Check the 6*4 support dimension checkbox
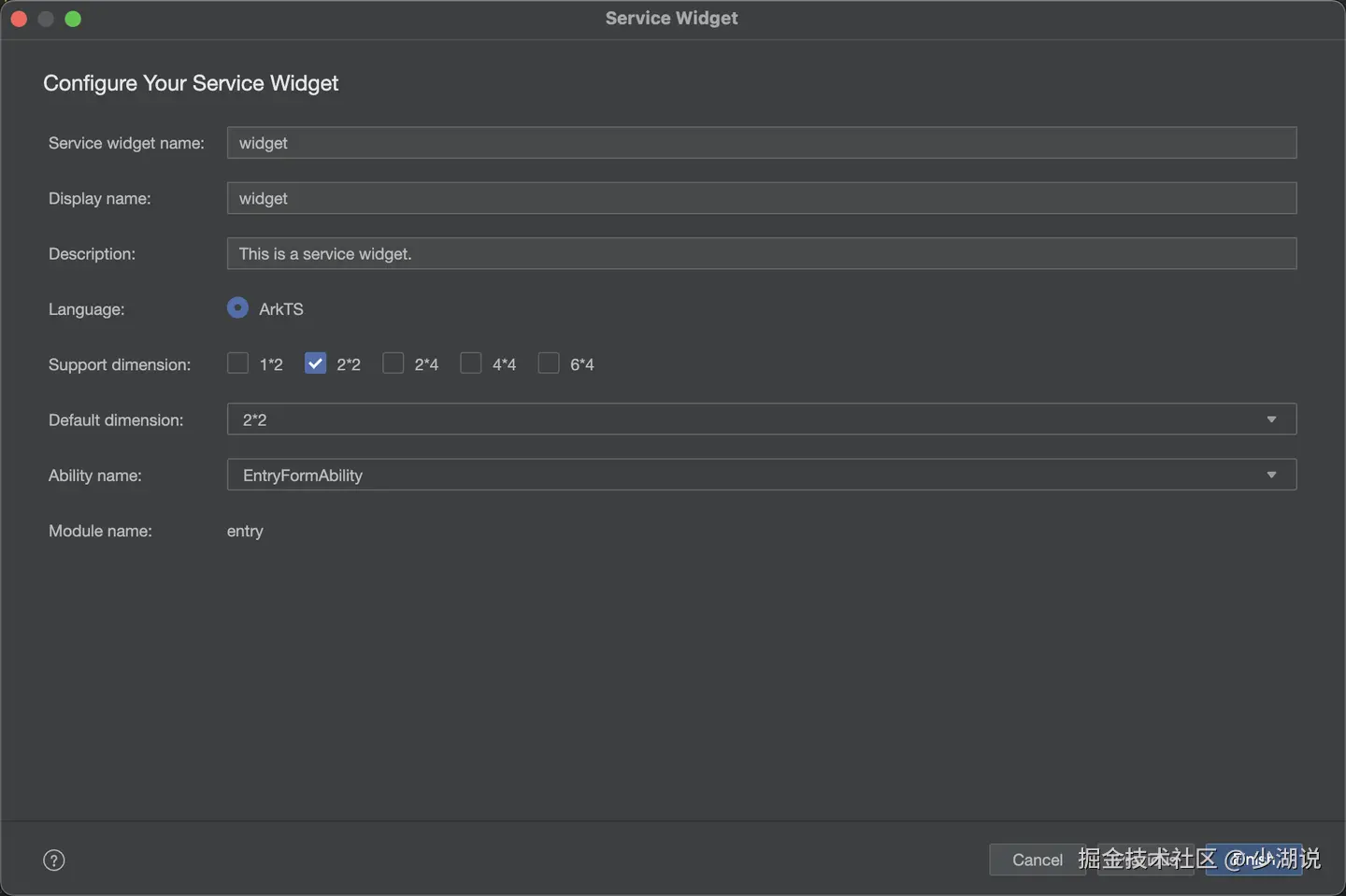The image size is (1346, 896). pos(549,363)
